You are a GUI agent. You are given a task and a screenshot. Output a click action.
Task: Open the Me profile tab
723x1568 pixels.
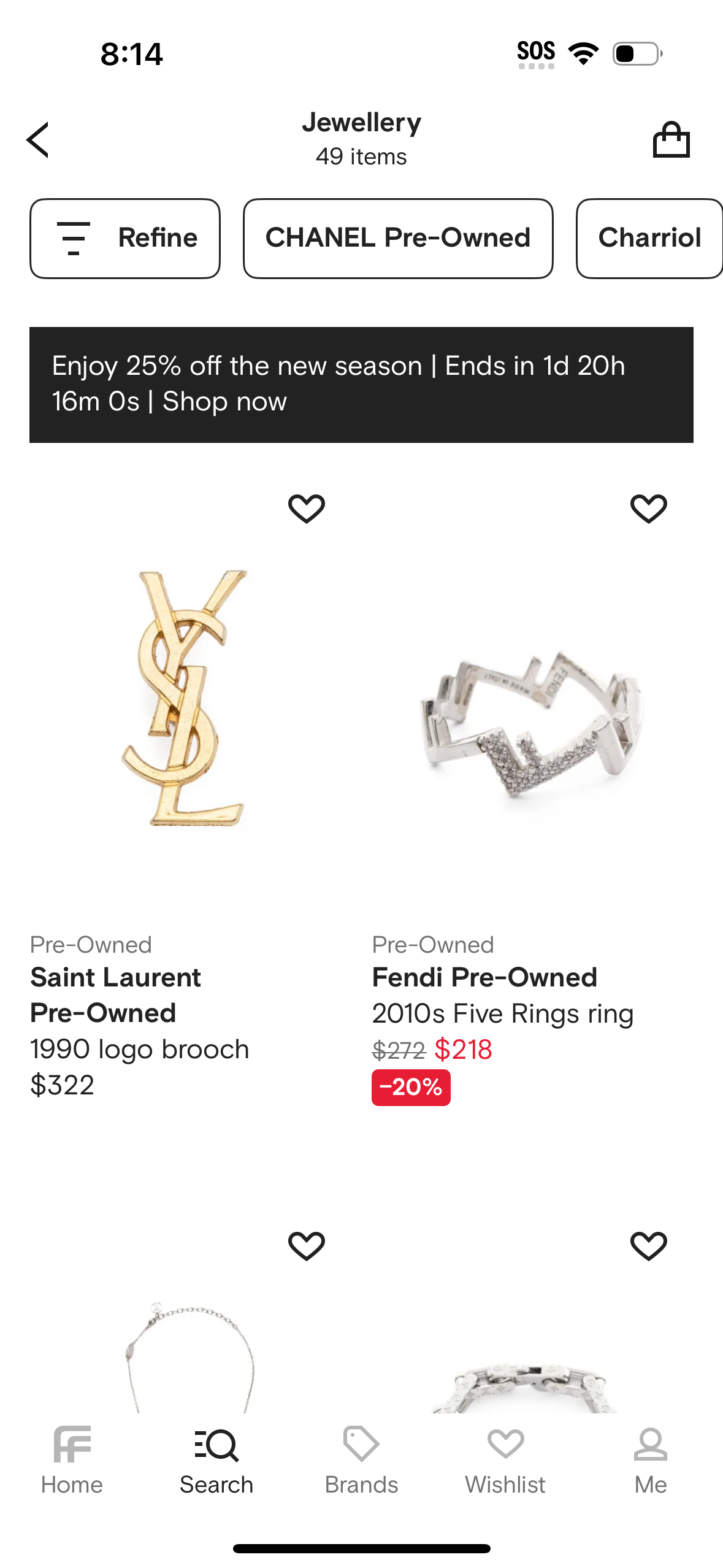click(x=650, y=1461)
